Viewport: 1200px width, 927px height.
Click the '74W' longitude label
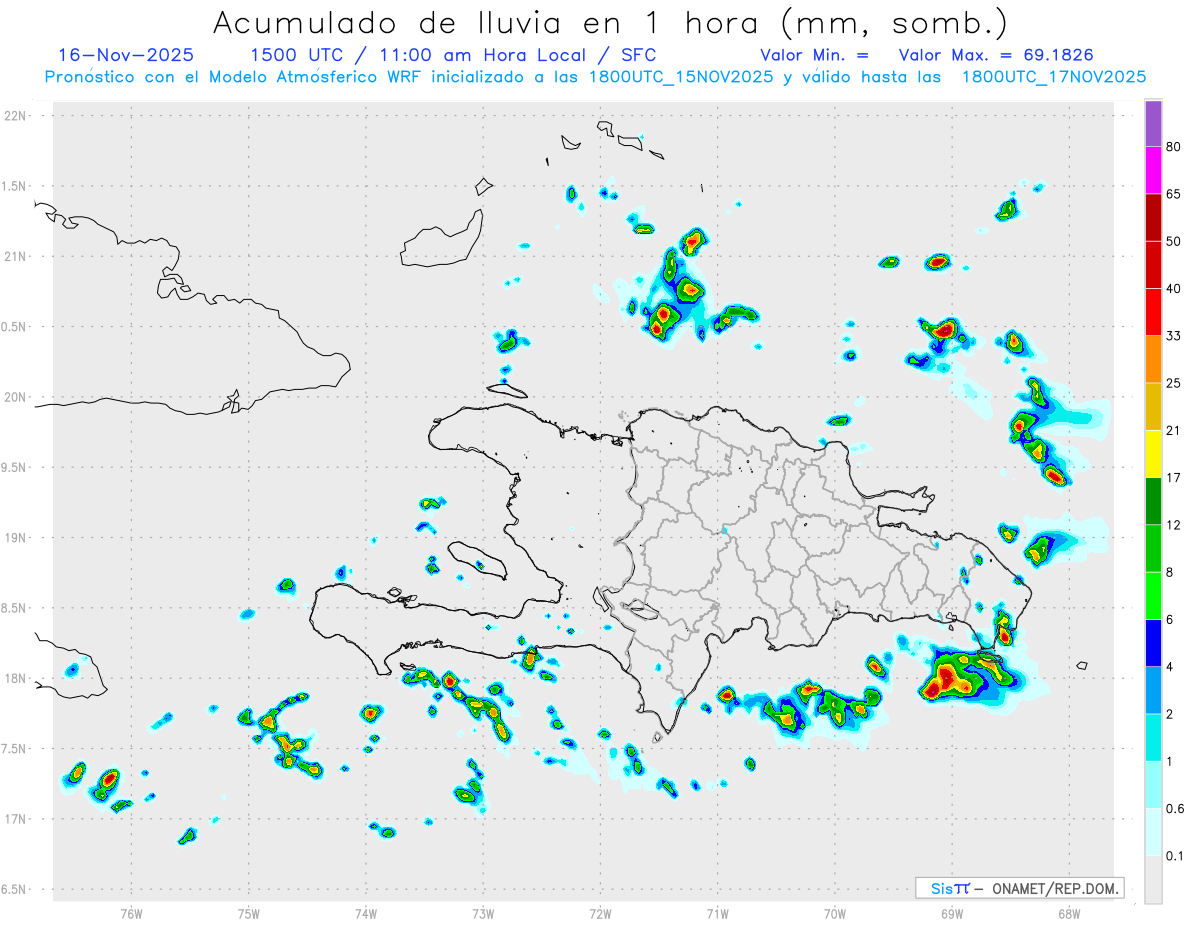[366, 914]
